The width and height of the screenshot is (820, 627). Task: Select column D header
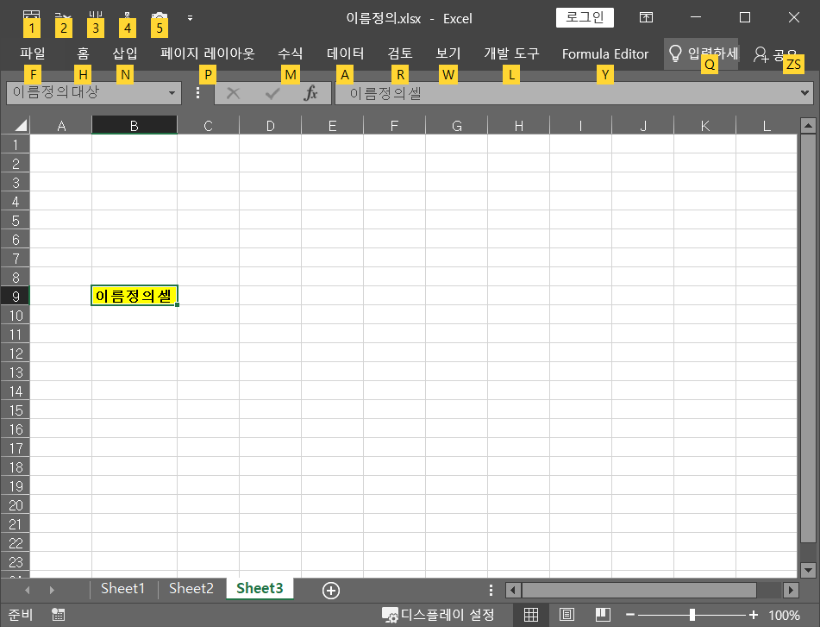pyautogui.click(x=270, y=126)
